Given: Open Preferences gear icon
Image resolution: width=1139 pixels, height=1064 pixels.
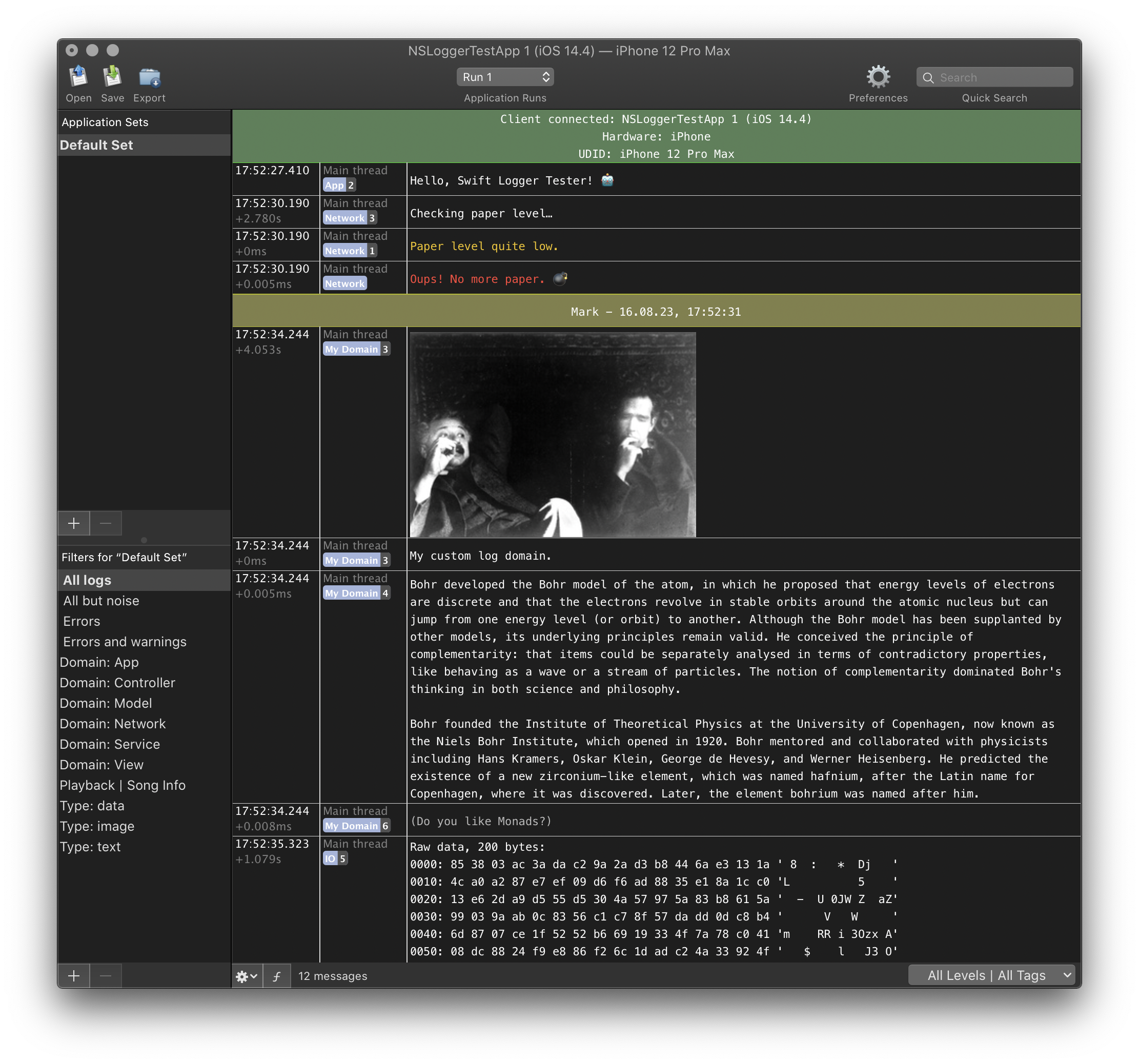Looking at the screenshot, I should point(878,77).
